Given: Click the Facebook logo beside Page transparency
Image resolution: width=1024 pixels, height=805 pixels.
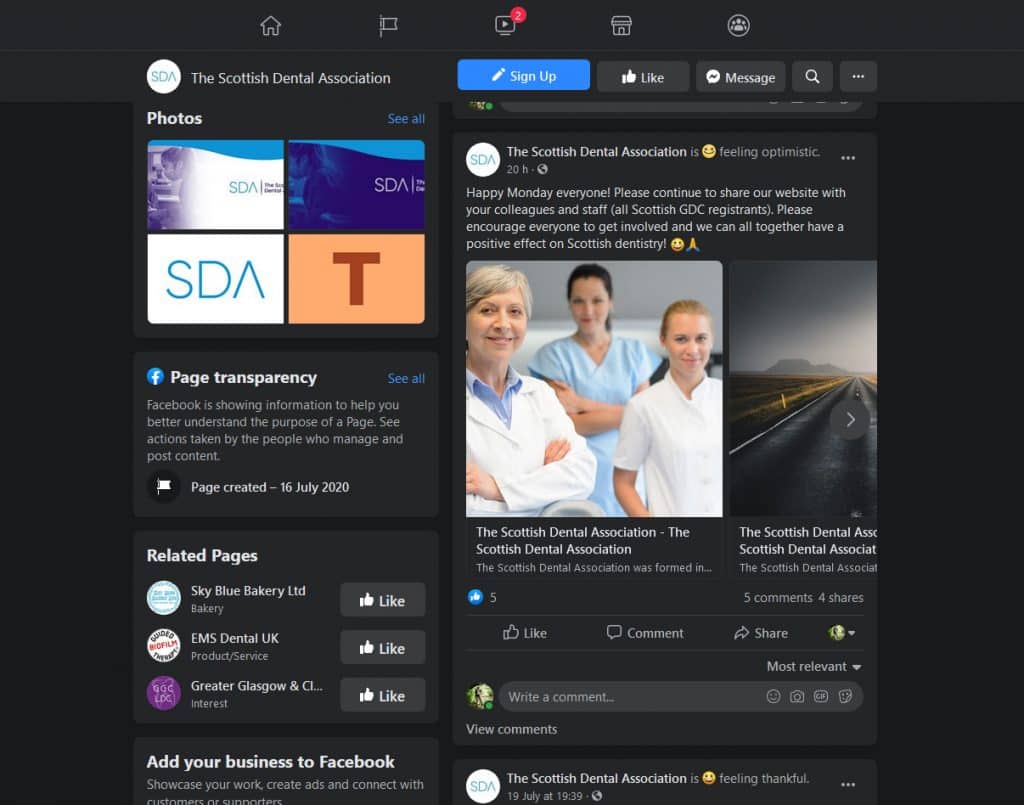Looking at the screenshot, I should 155,377.
